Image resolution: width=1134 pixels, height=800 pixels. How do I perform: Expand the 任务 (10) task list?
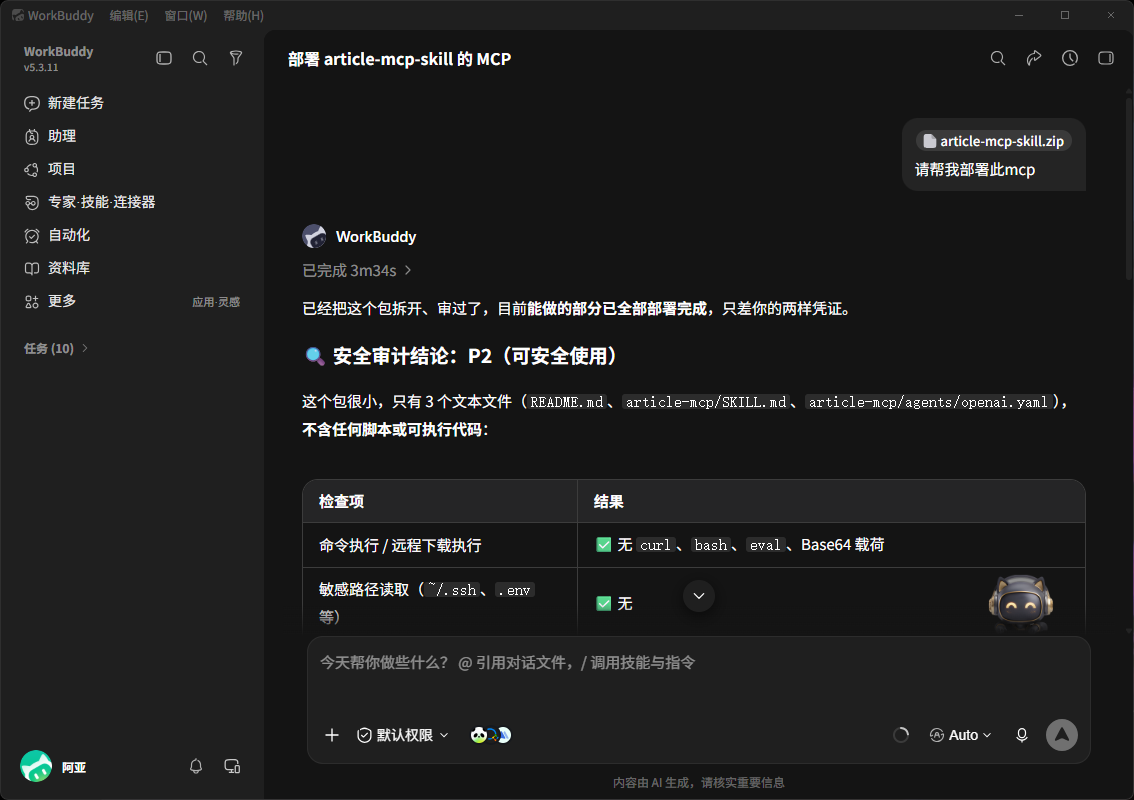[56, 348]
